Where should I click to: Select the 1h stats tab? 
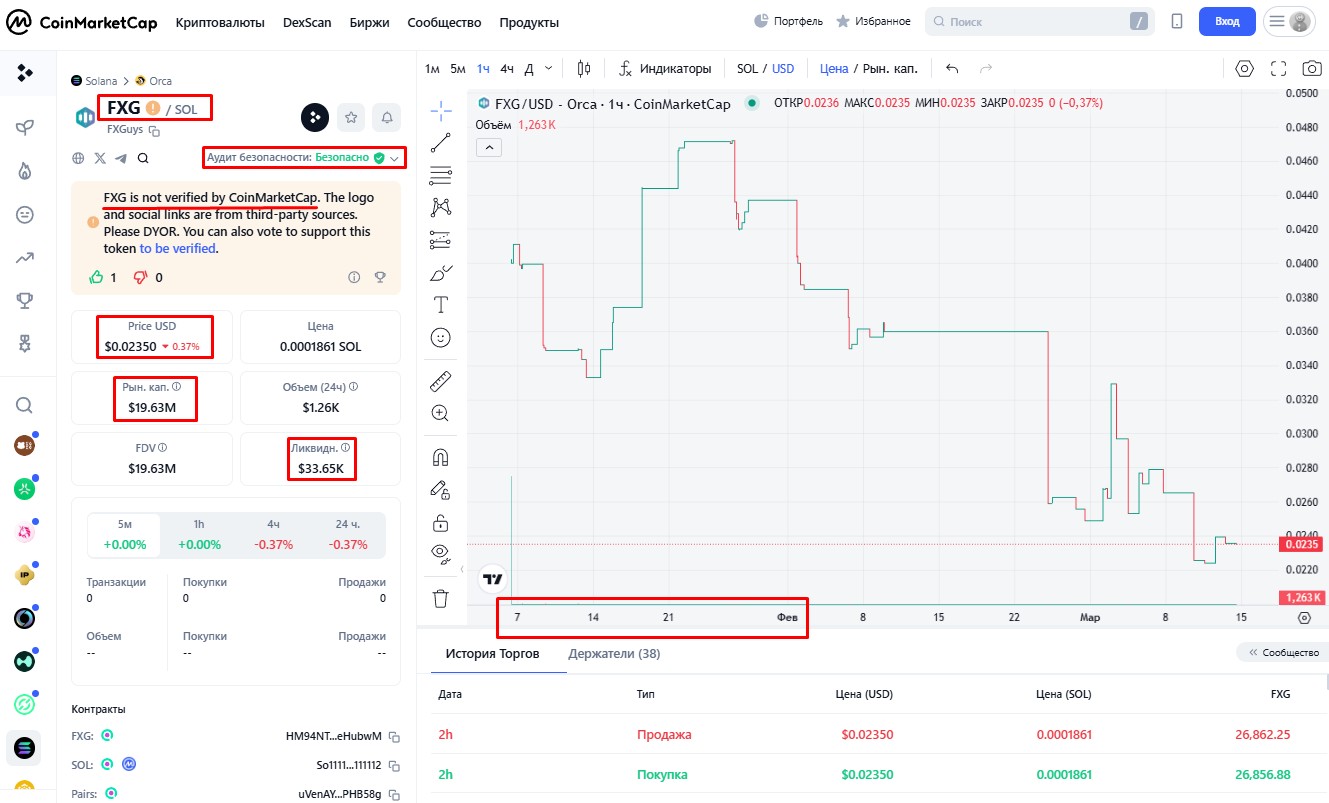pyautogui.click(x=199, y=535)
